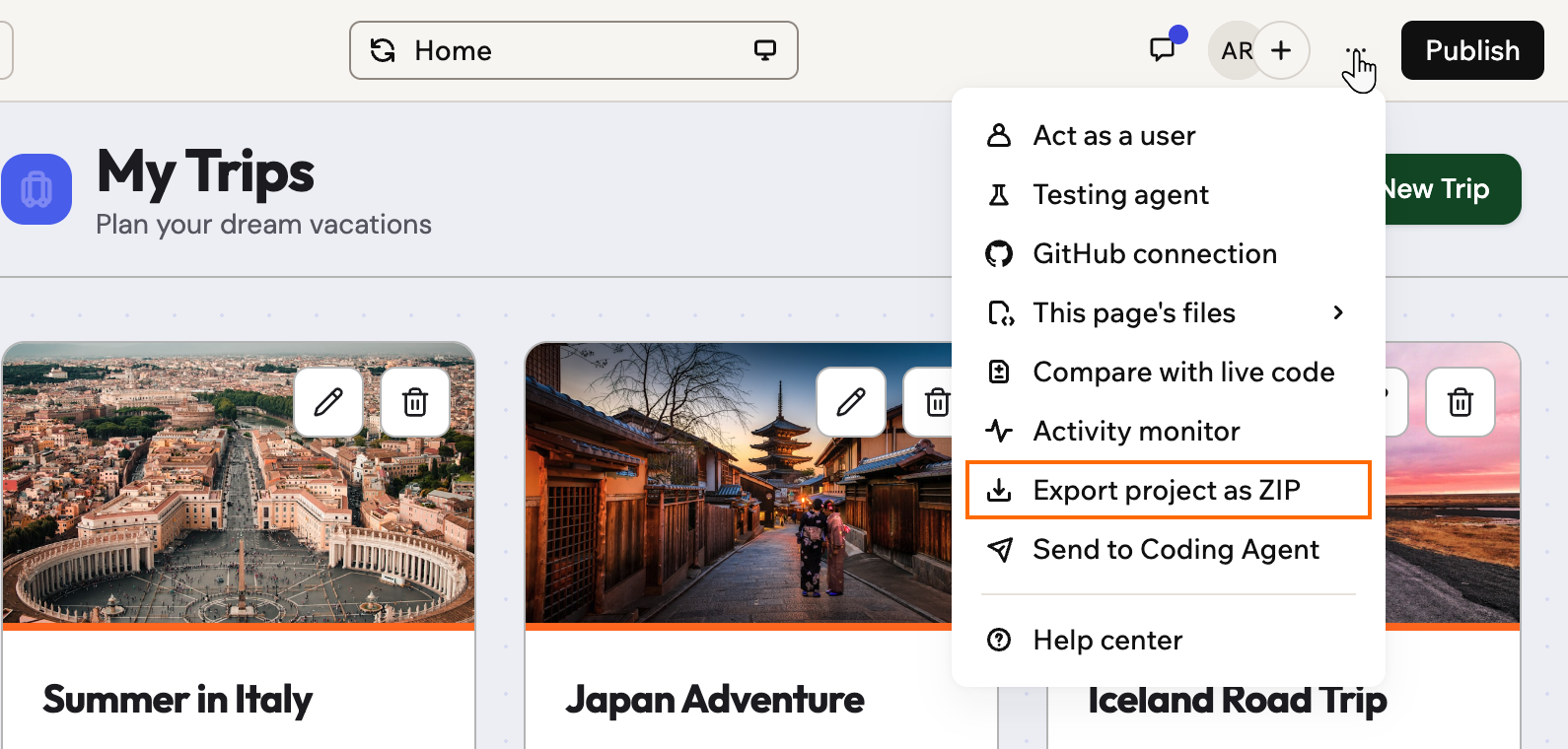This screenshot has height=749, width=1568.
Task: Edit the Summer in Italy trip
Action: 328,402
